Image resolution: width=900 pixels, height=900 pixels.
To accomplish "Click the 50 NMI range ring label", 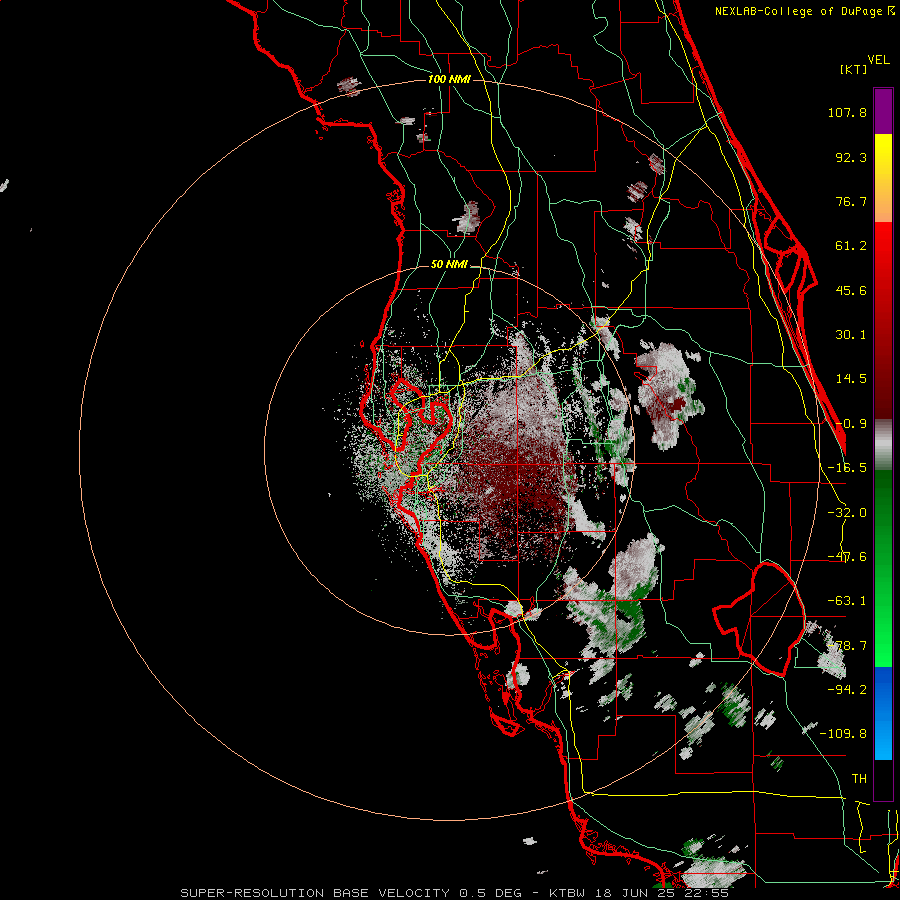I will click(449, 265).
